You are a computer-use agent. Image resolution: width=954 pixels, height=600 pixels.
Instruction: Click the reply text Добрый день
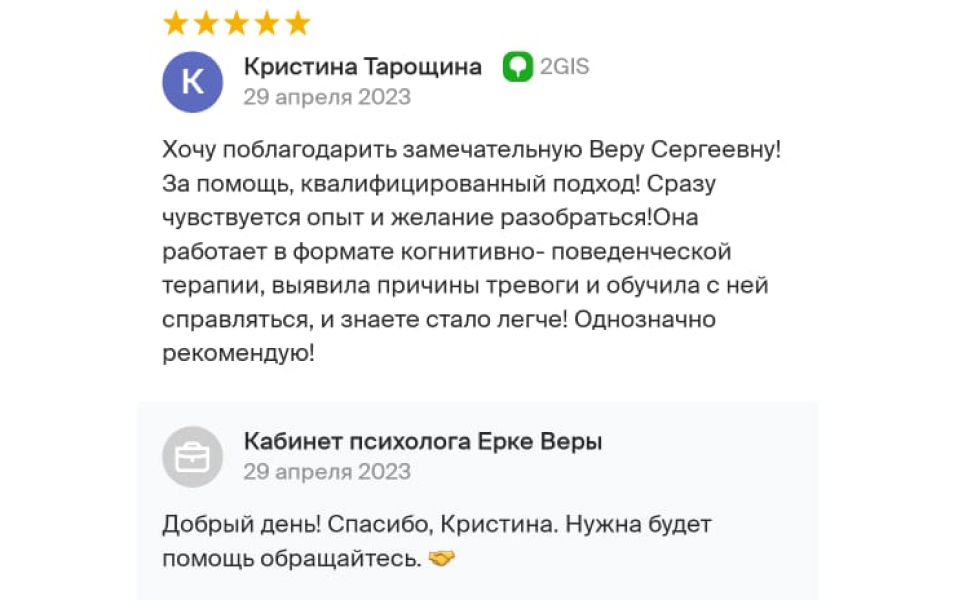coord(242,524)
